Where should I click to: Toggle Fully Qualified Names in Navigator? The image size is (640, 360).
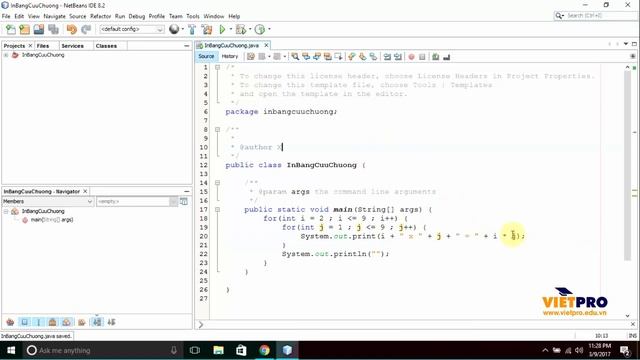(x=82, y=322)
